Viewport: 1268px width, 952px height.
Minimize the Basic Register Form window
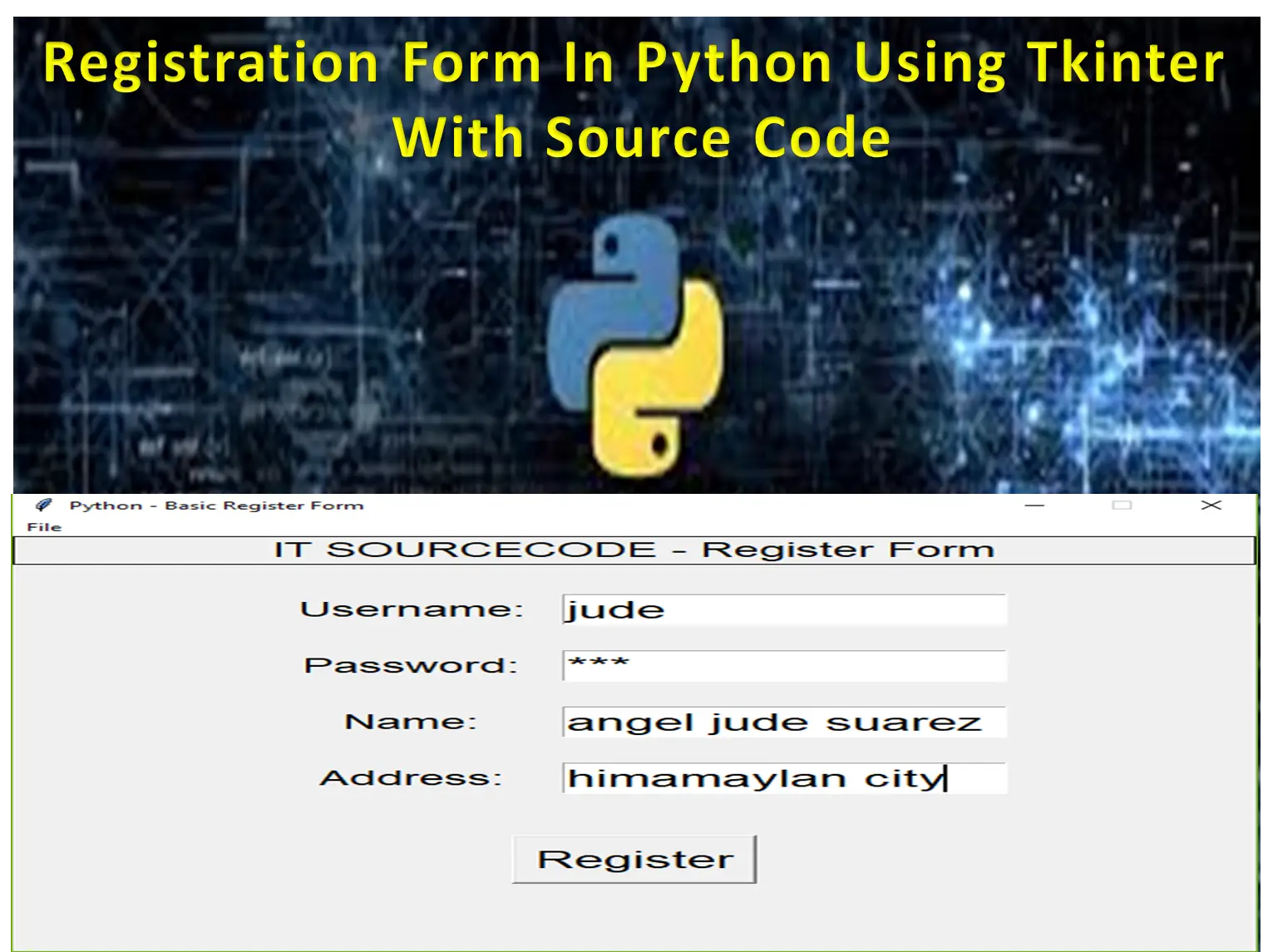1034,506
